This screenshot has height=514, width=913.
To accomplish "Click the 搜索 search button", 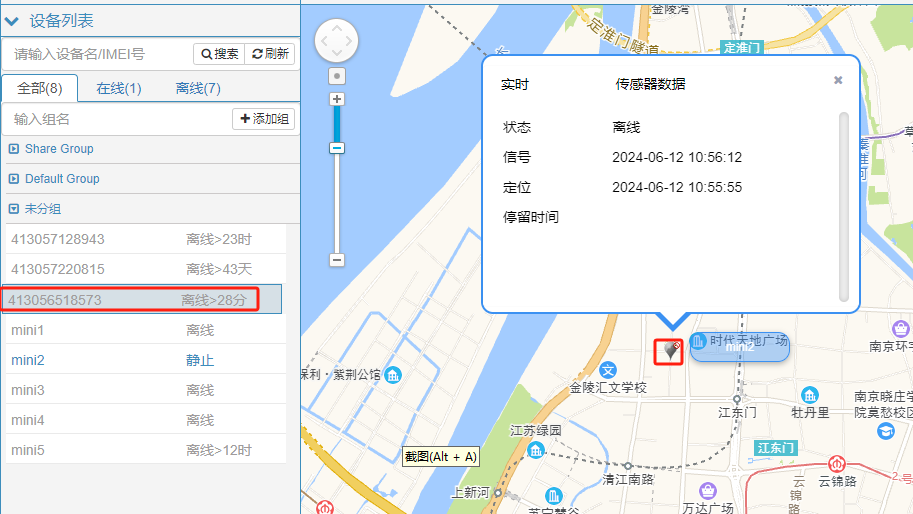I will coord(219,54).
